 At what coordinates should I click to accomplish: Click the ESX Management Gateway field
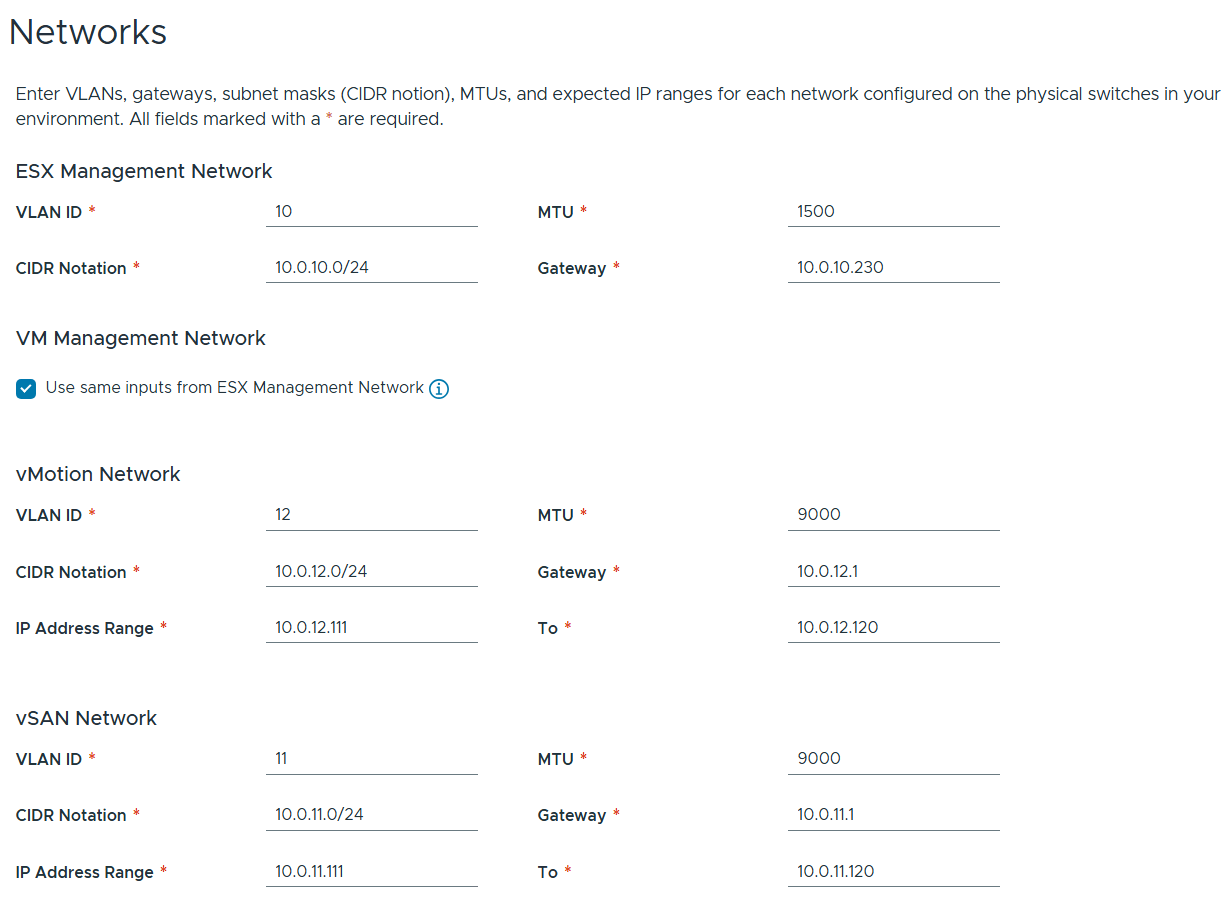893,268
